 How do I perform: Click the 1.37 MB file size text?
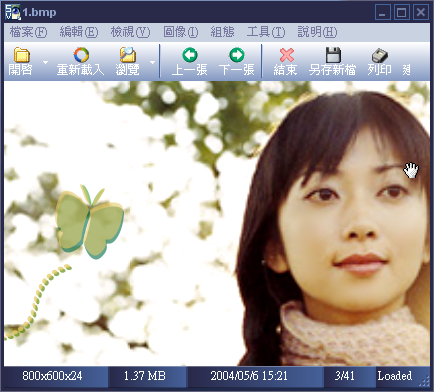coord(145,376)
